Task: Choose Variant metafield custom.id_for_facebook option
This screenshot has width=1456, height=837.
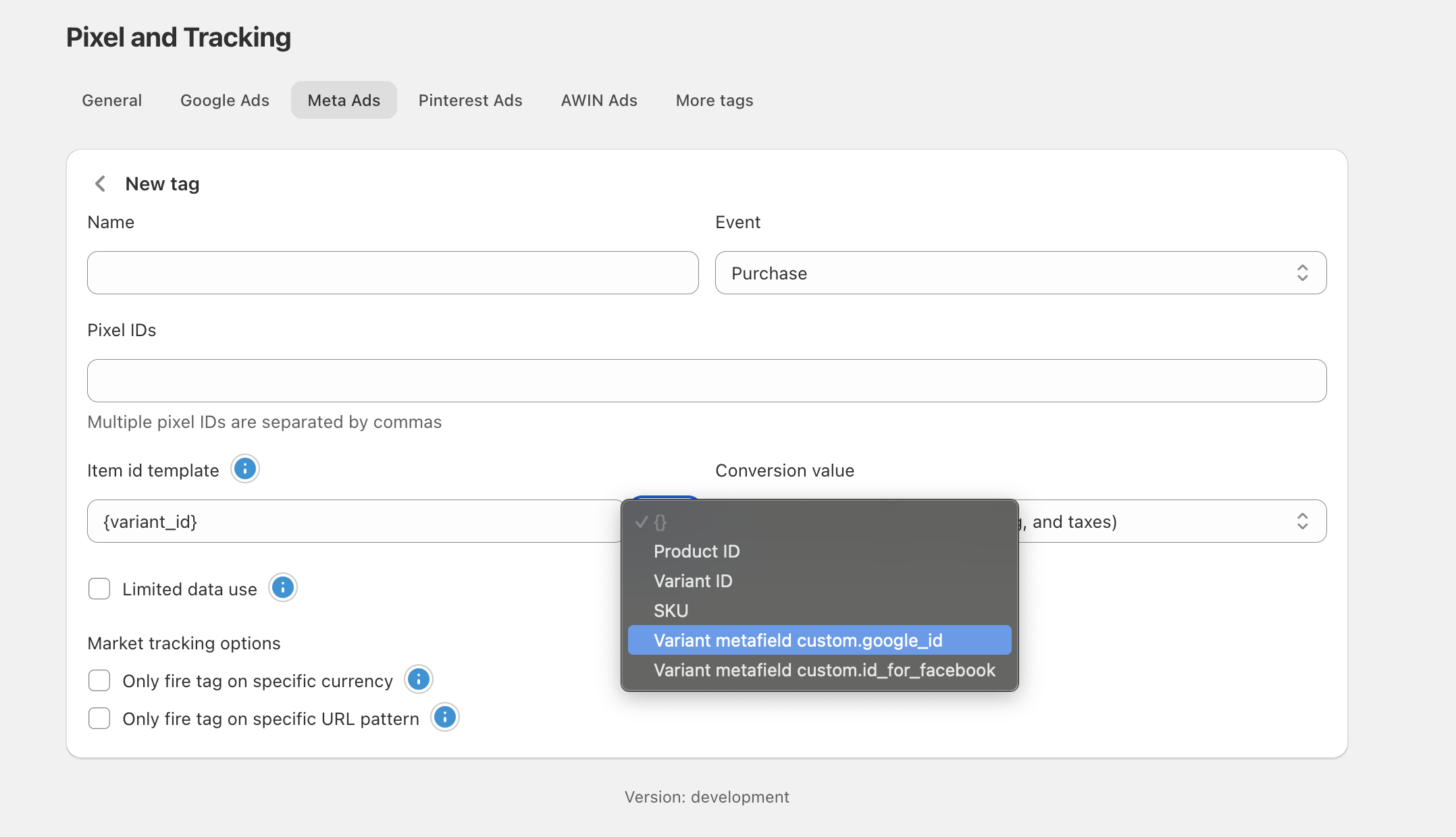Action: click(824, 670)
